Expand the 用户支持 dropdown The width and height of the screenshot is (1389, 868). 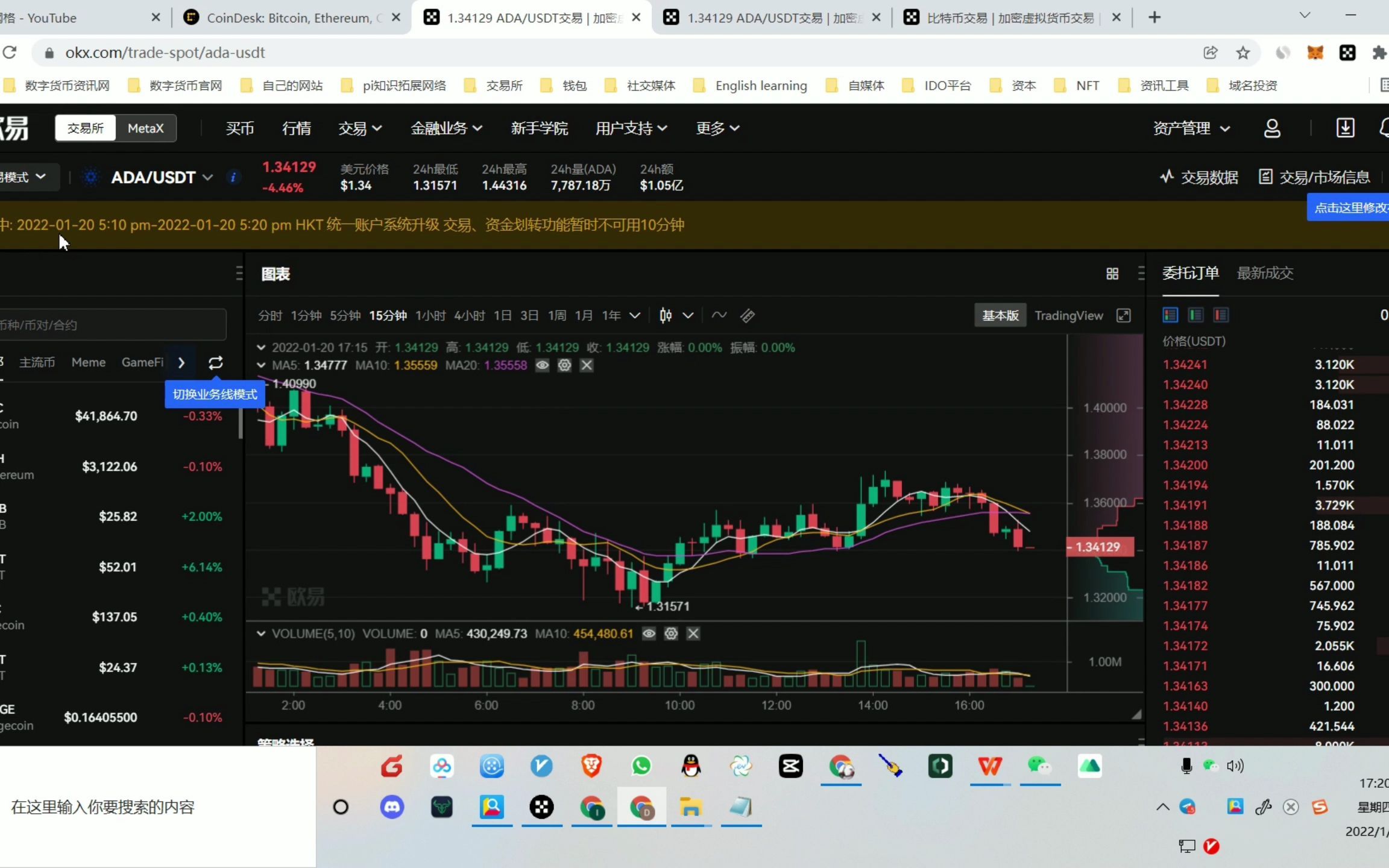(631, 128)
